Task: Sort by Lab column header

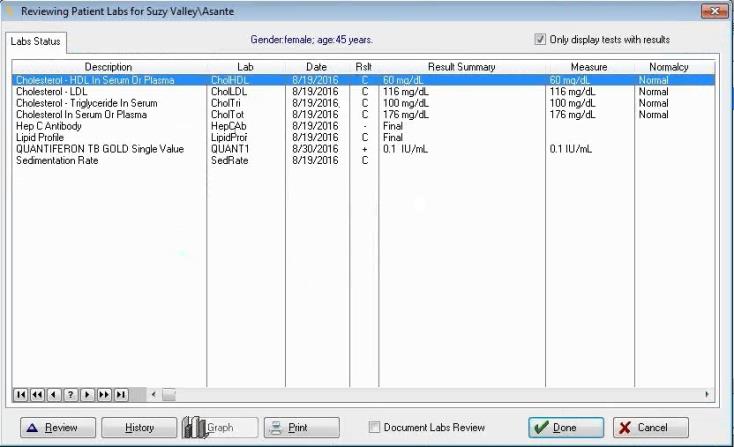Action: click(245, 67)
